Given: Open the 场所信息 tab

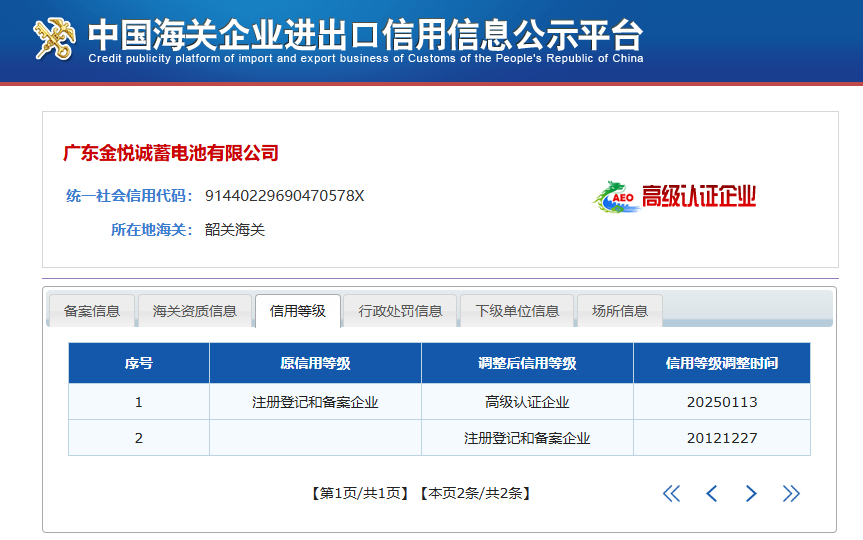Looking at the screenshot, I should point(620,311).
